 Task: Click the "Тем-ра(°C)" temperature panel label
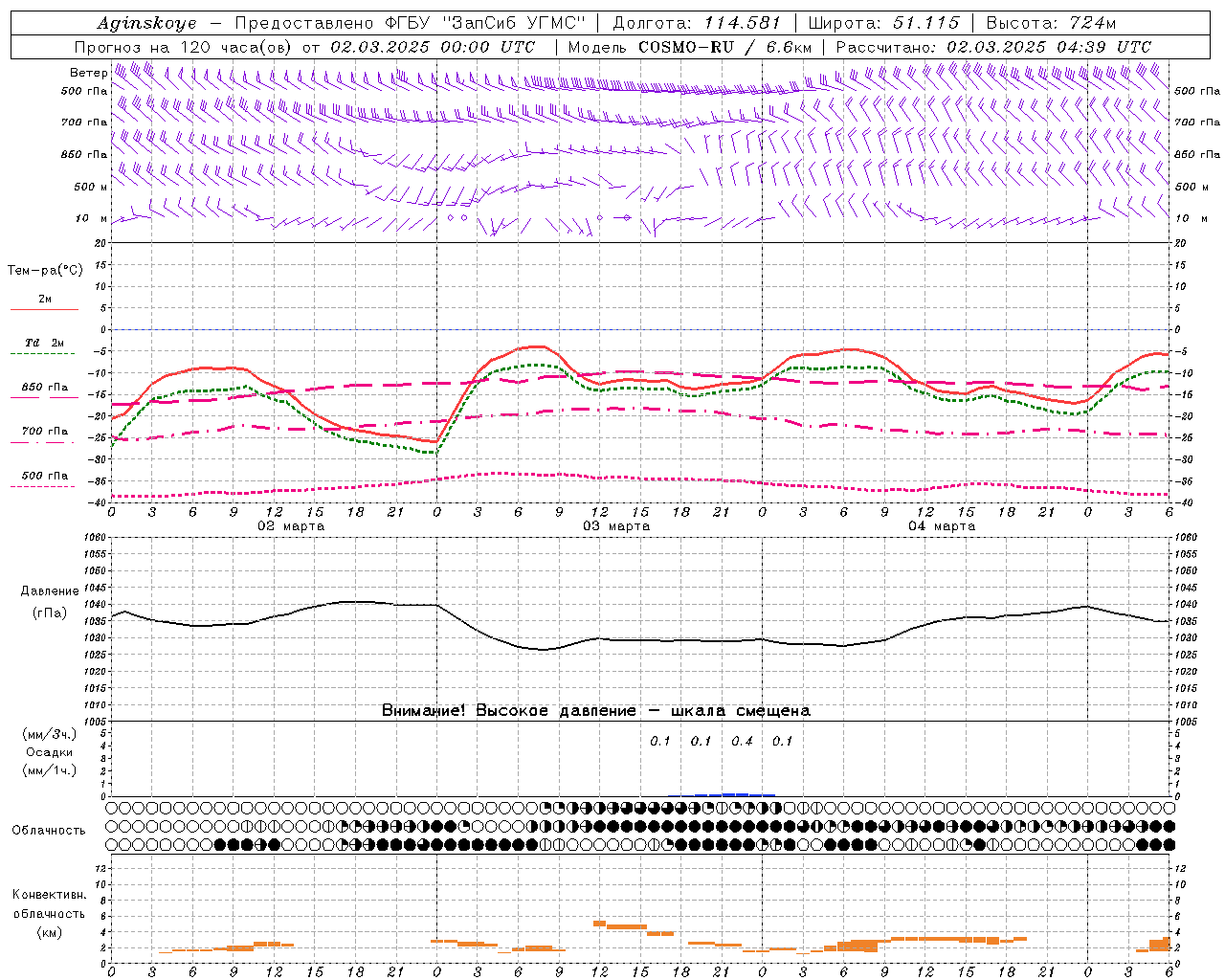click(x=45, y=271)
